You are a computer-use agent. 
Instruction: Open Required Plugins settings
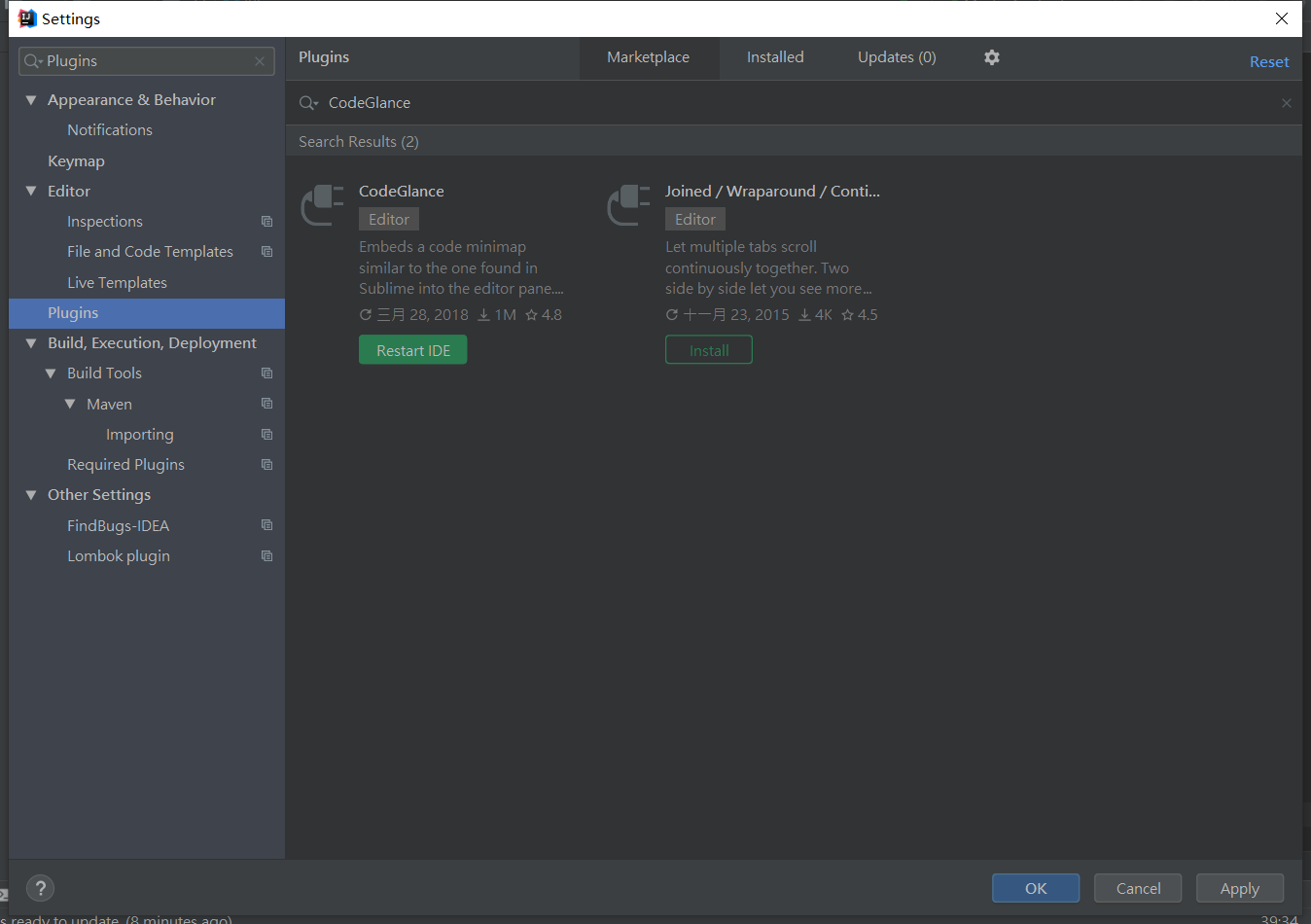[x=125, y=465]
